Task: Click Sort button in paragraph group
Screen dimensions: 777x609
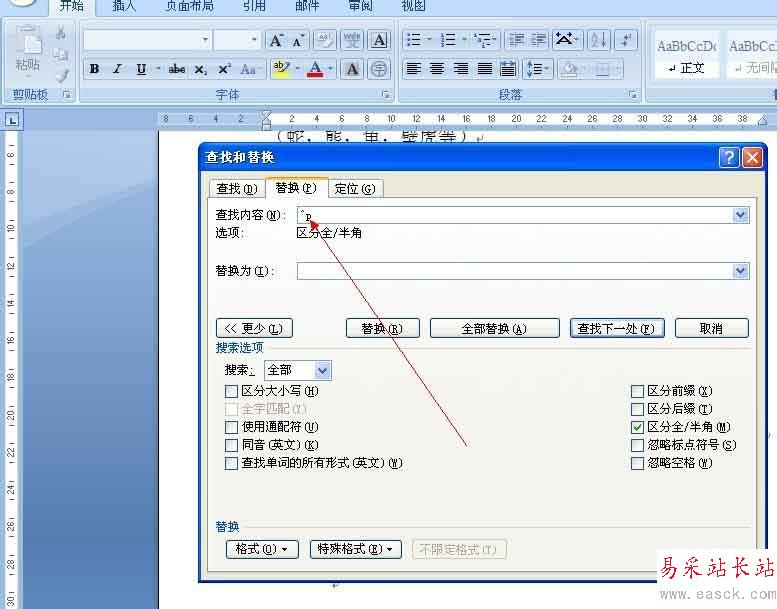Action: [x=599, y=40]
